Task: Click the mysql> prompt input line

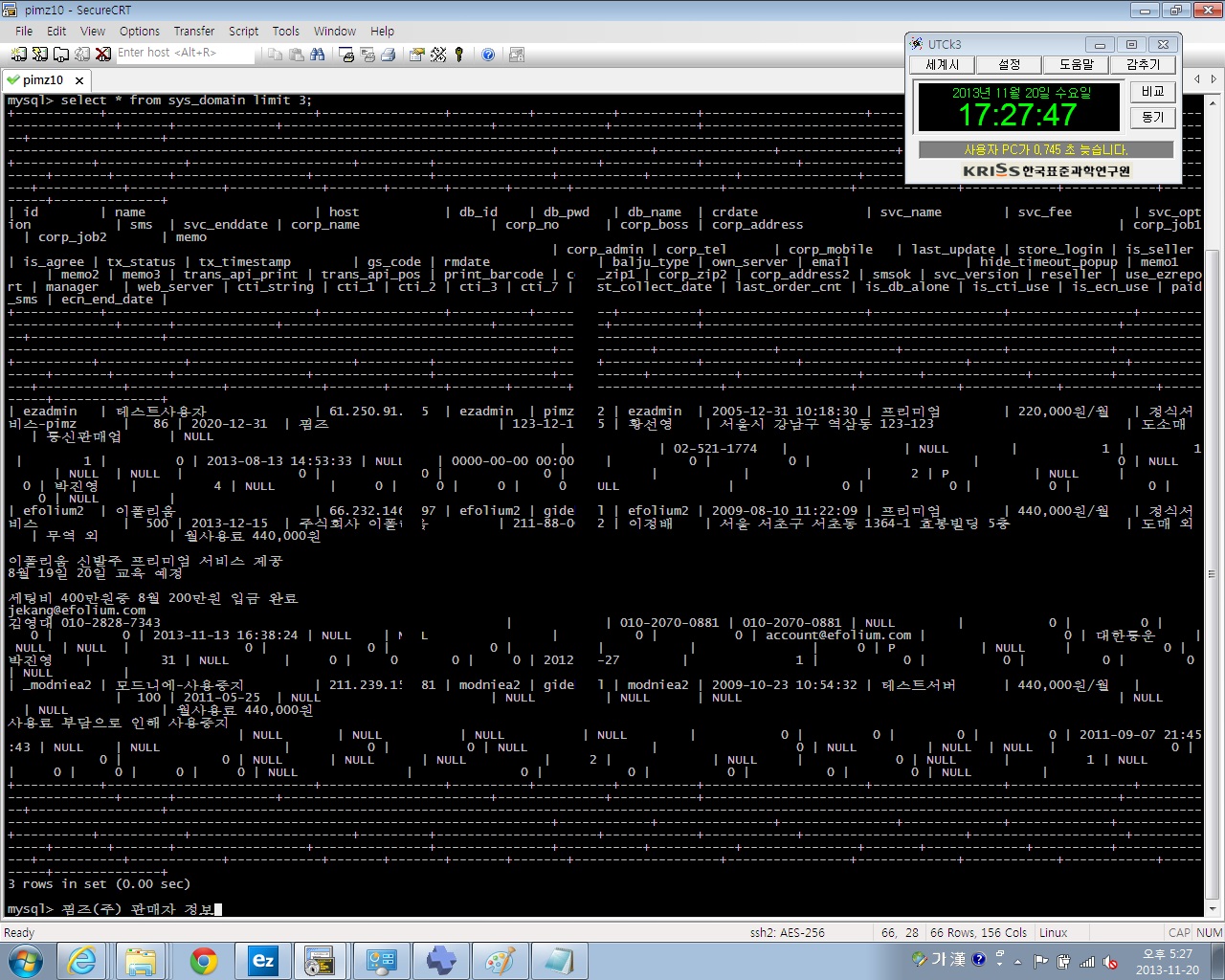Action: pyautogui.click(x=115, y=909)
